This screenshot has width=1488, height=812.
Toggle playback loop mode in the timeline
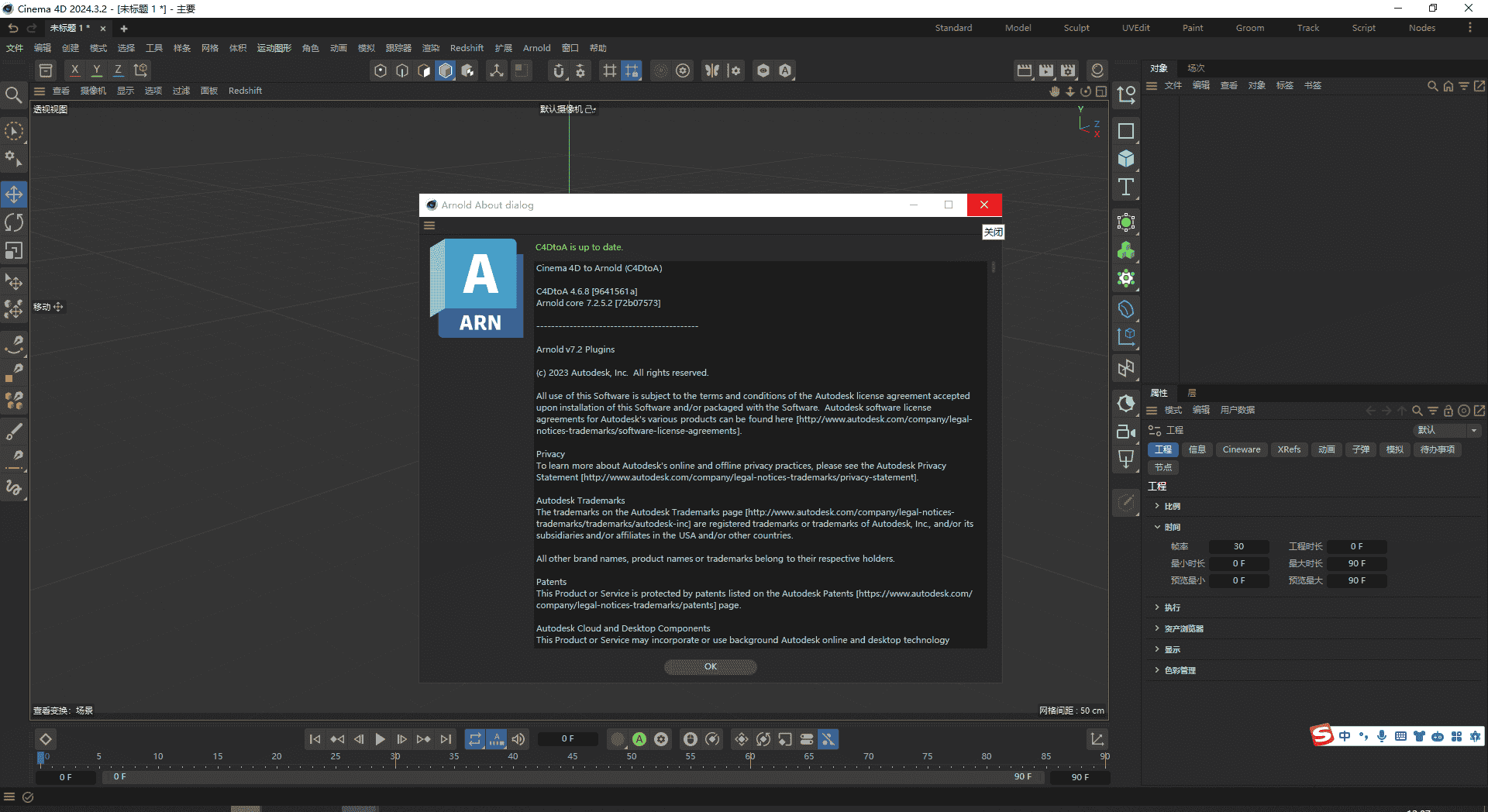tap(475, 739)
